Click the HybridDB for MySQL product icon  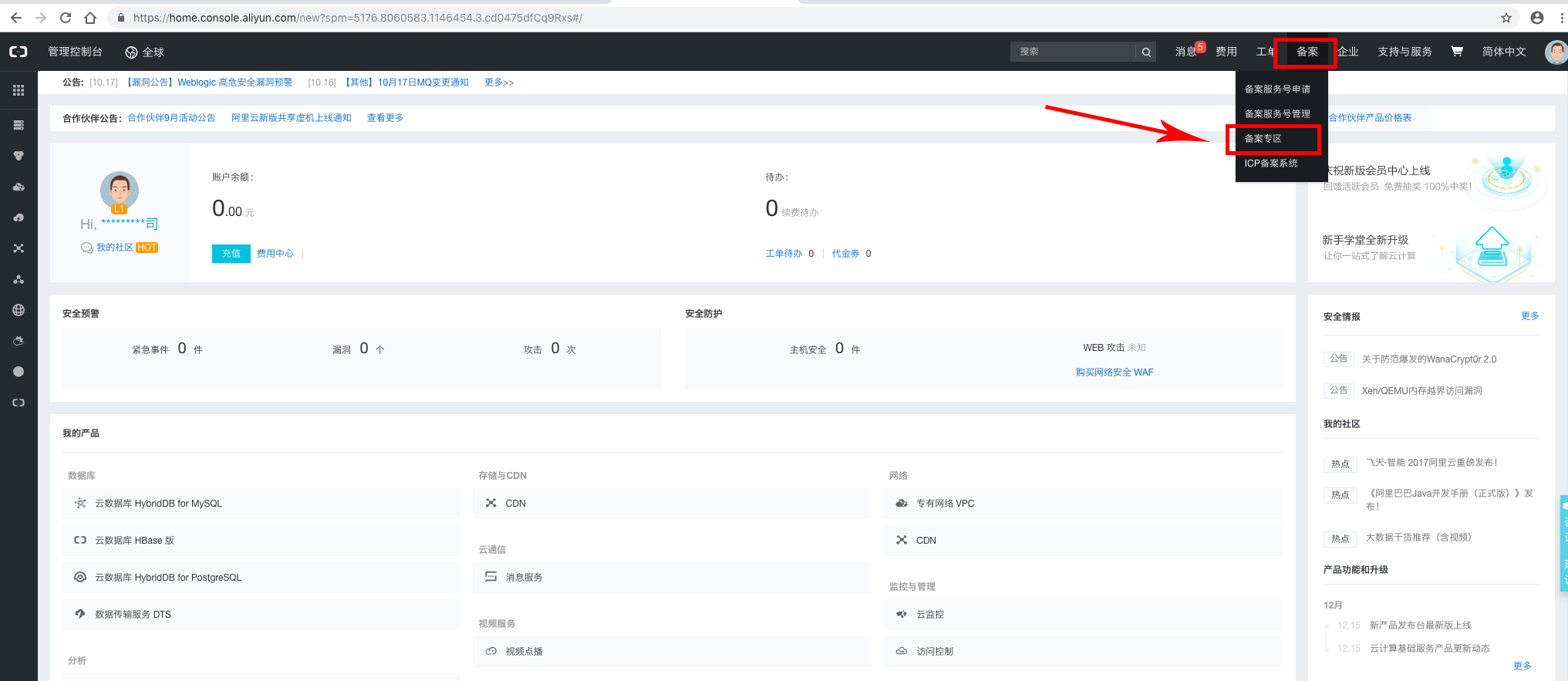[80, 503]
